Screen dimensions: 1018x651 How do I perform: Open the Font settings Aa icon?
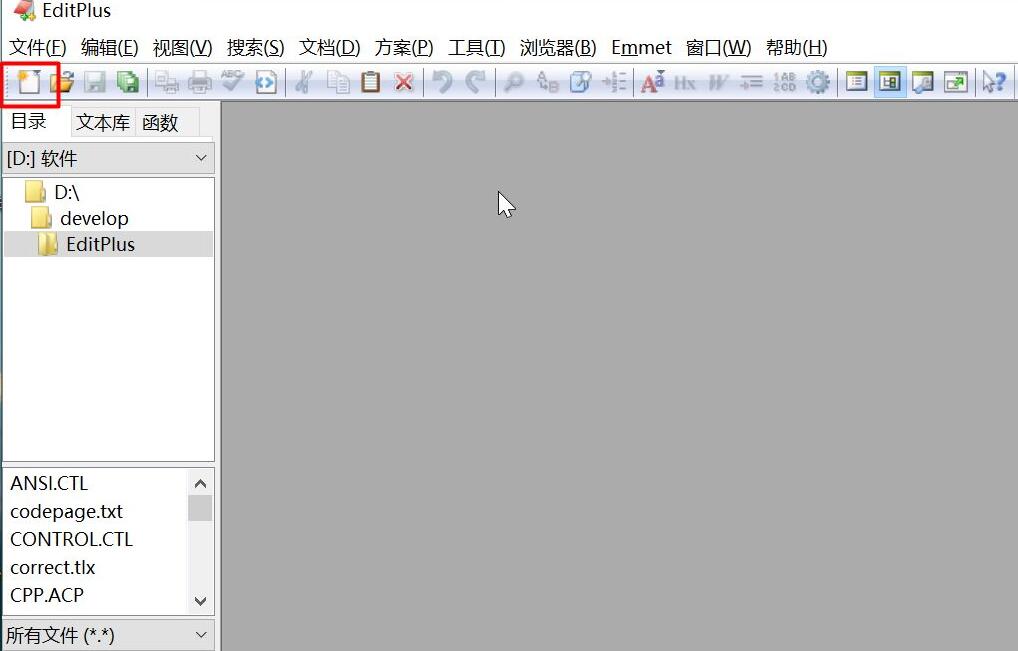tap(652, 82)
